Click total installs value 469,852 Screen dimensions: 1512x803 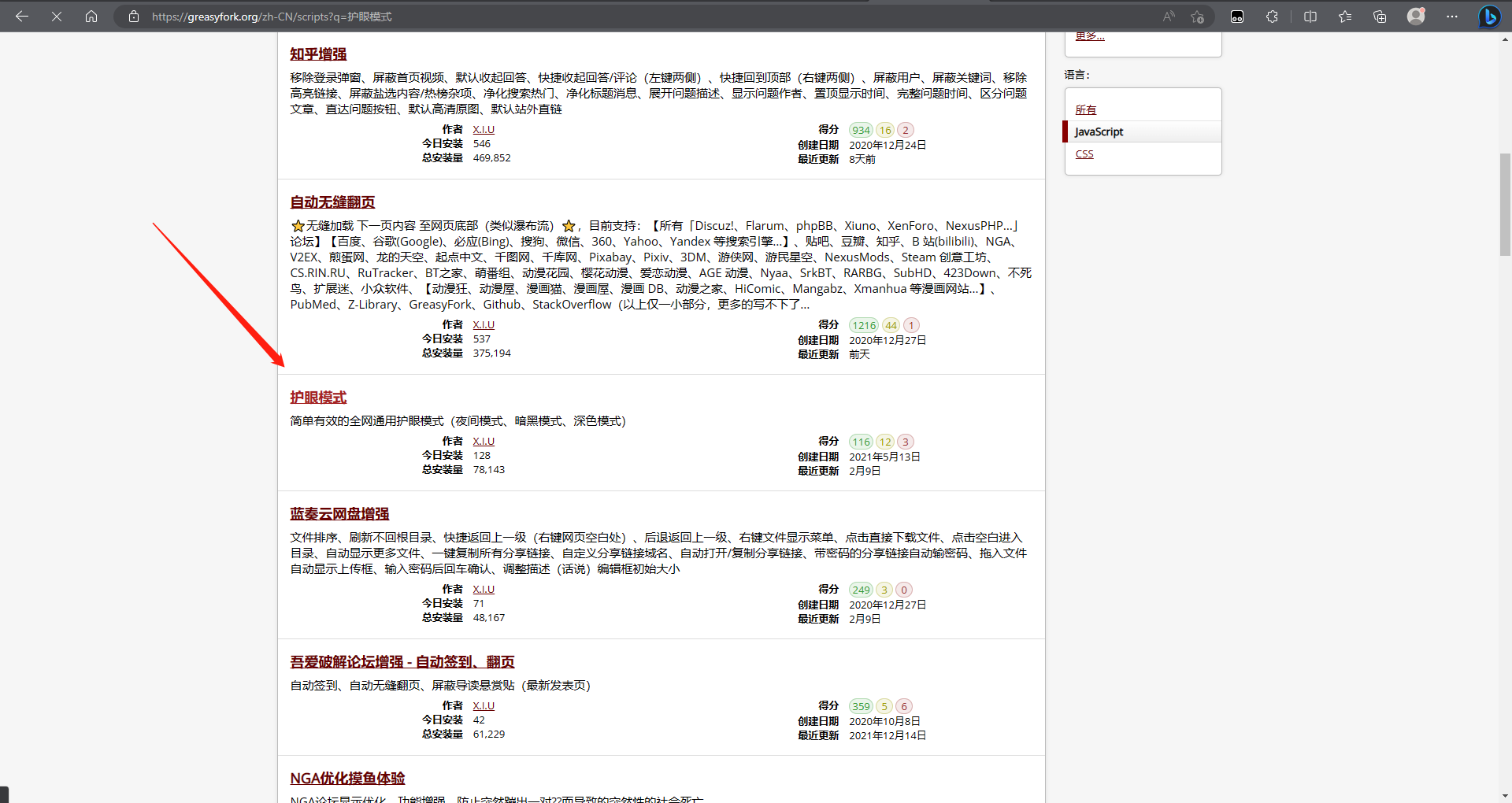[491, 158]
